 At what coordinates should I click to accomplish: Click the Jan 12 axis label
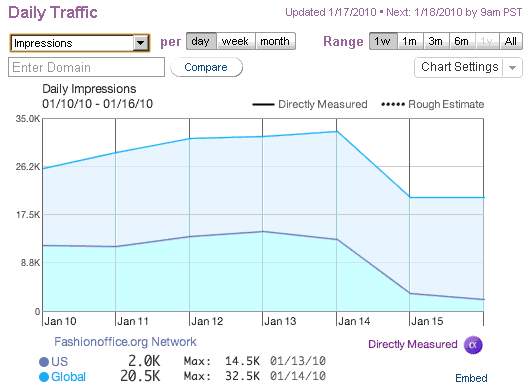coord(207,321)
